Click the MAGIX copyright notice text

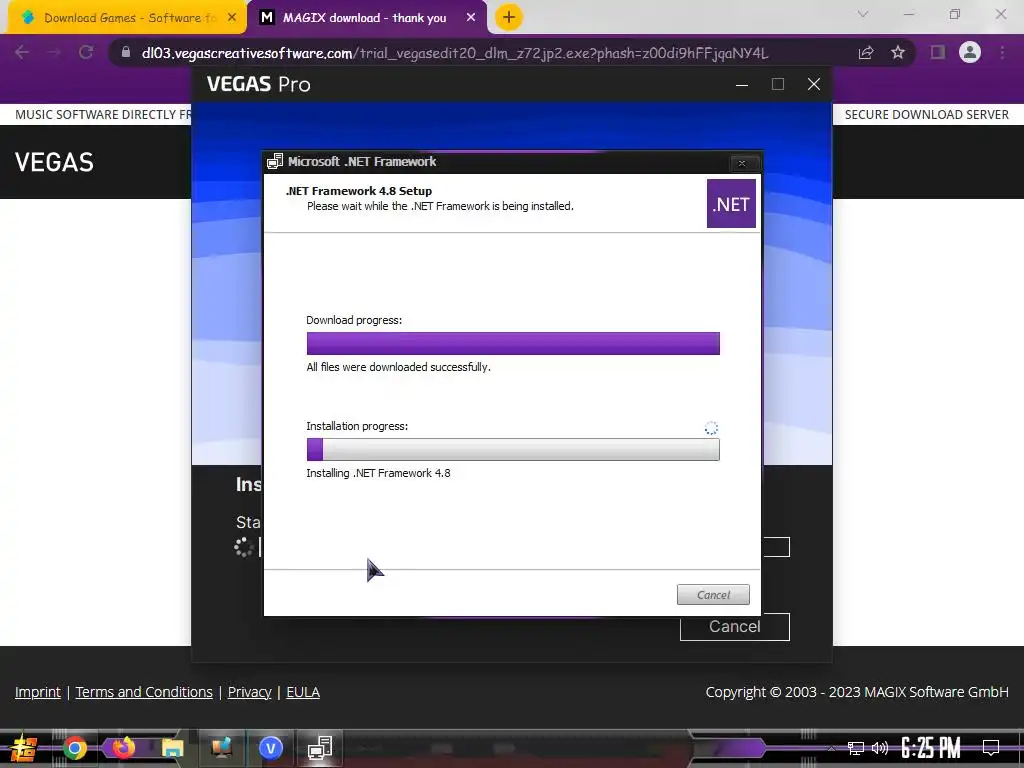click(857, 692)
